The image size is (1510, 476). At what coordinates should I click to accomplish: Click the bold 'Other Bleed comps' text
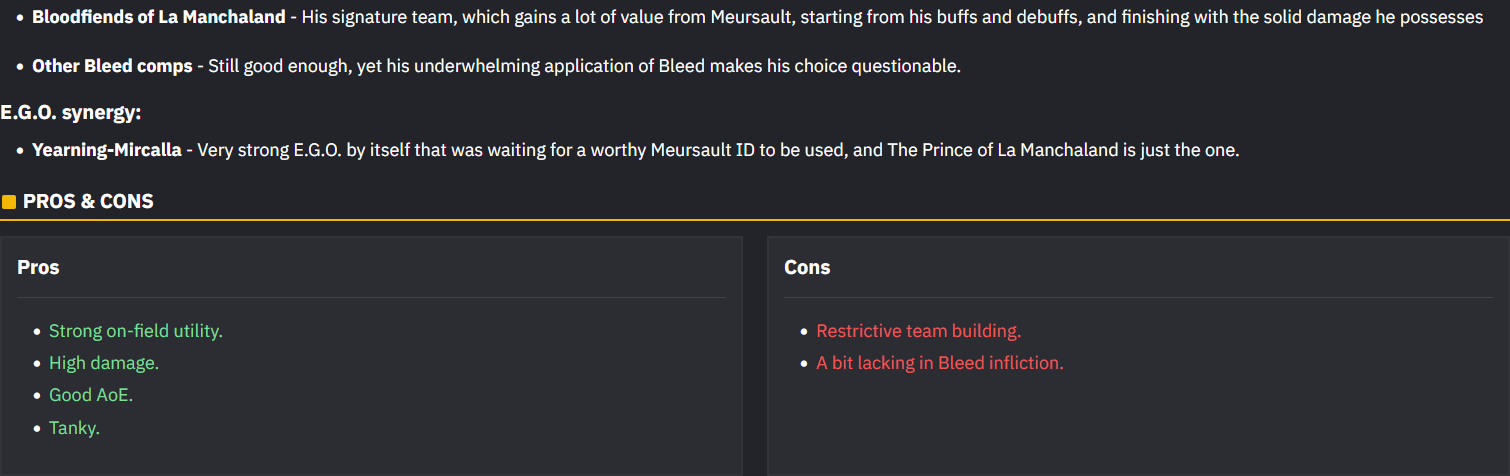click(x=112, y=66)
